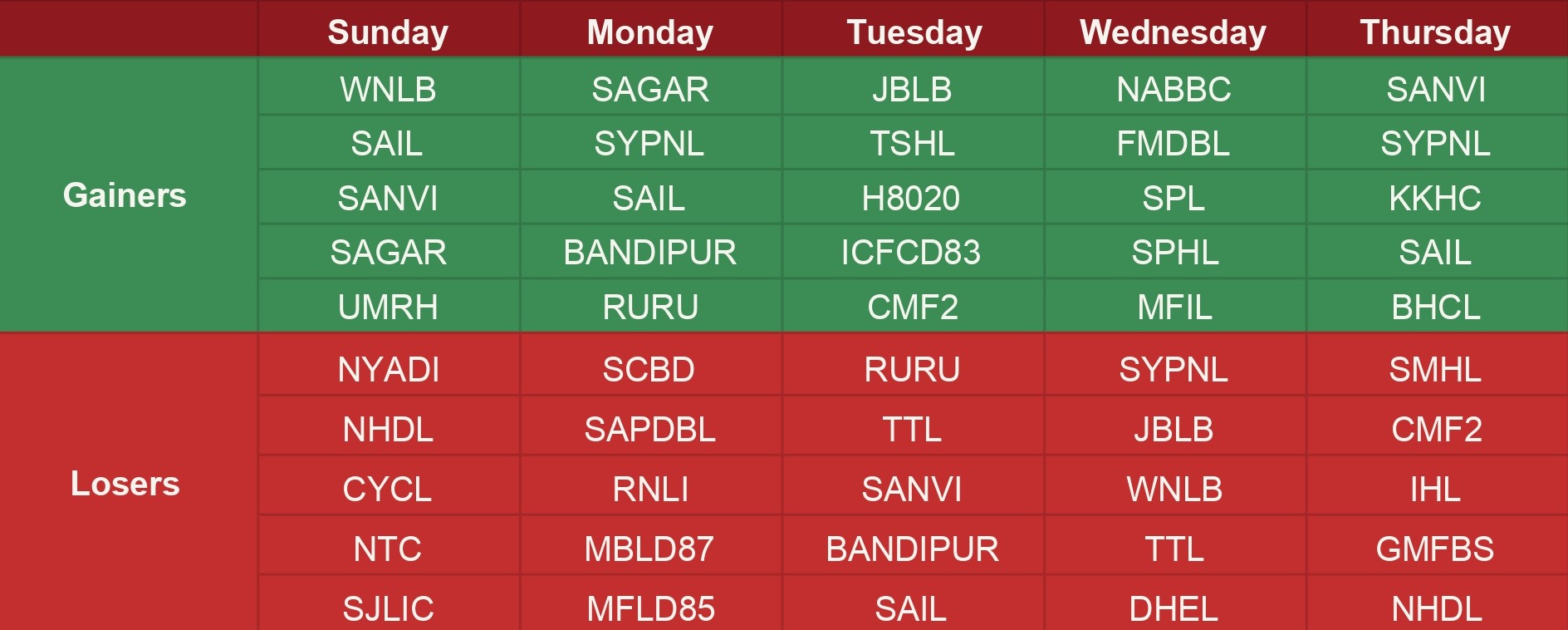Screen dimensions: 1568x630
Task: Click BANDIPUR in Monday gainers
Action: [x=650, y=252]
